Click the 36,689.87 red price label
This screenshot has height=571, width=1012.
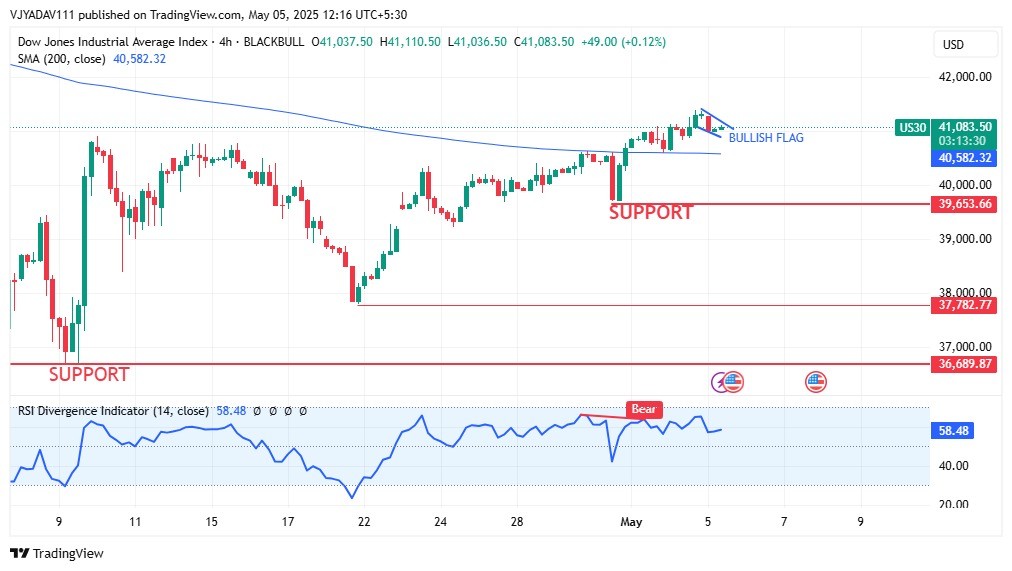click(965, 364)
